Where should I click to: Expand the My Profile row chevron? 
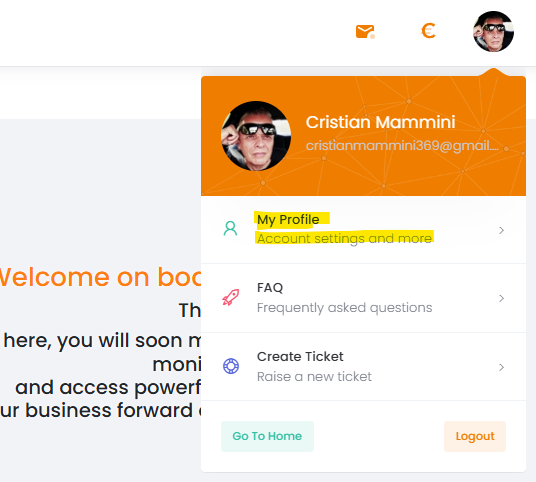click(x=501, y=230)
